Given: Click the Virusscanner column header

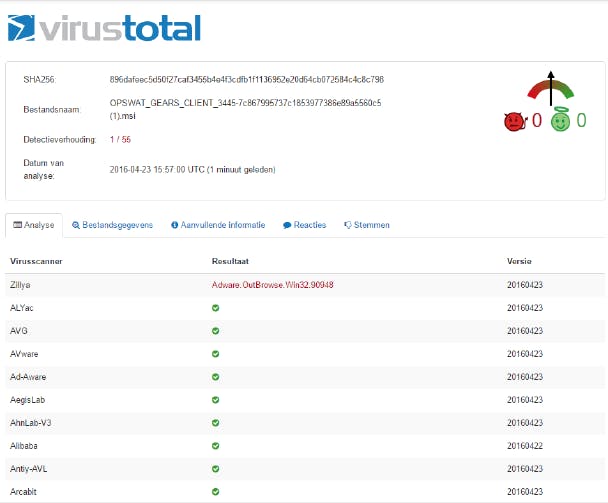Looking at the screenshot, I should (x=36, y=261).
